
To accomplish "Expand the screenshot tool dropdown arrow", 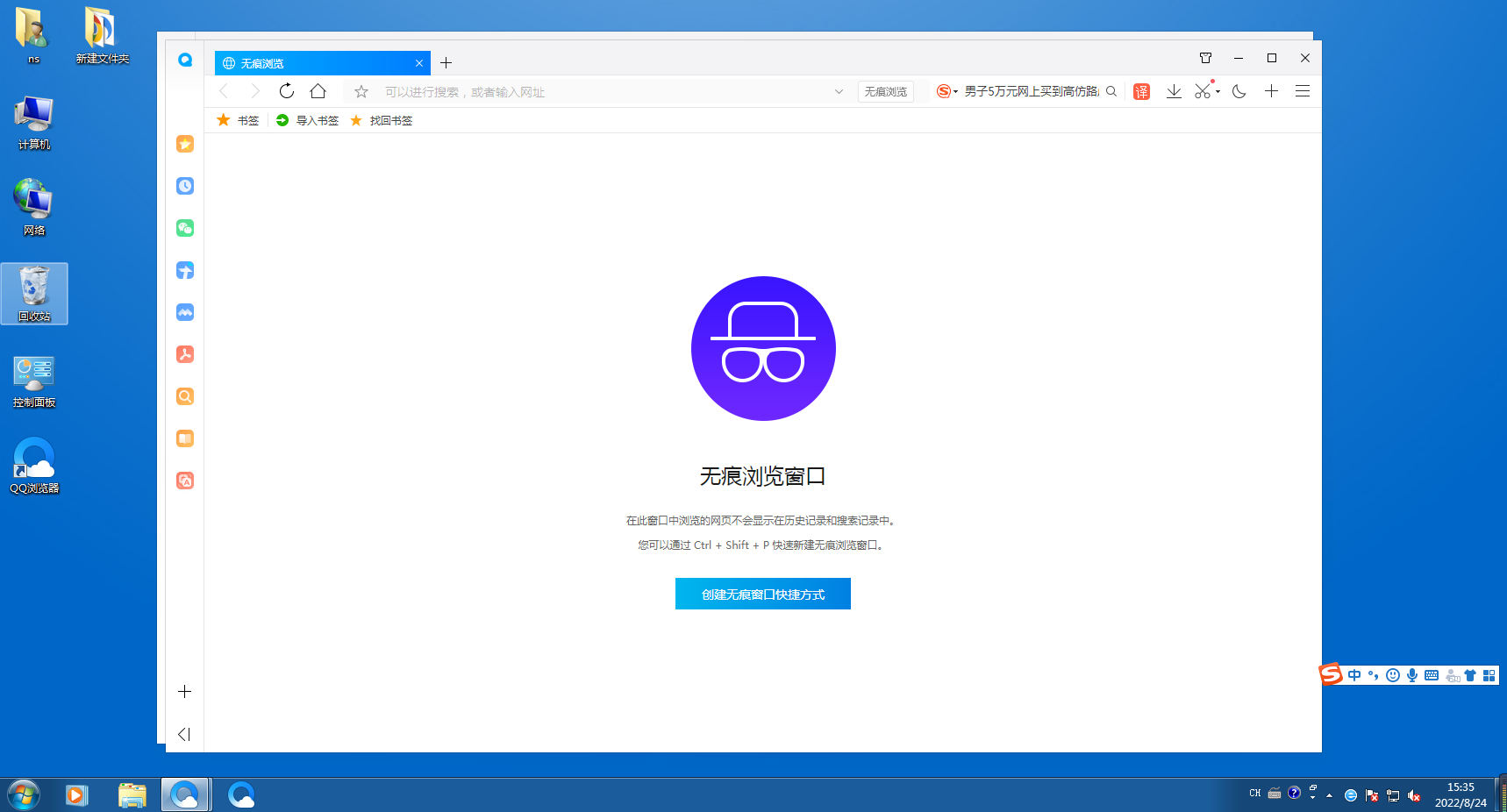I will pos(1218,92).
